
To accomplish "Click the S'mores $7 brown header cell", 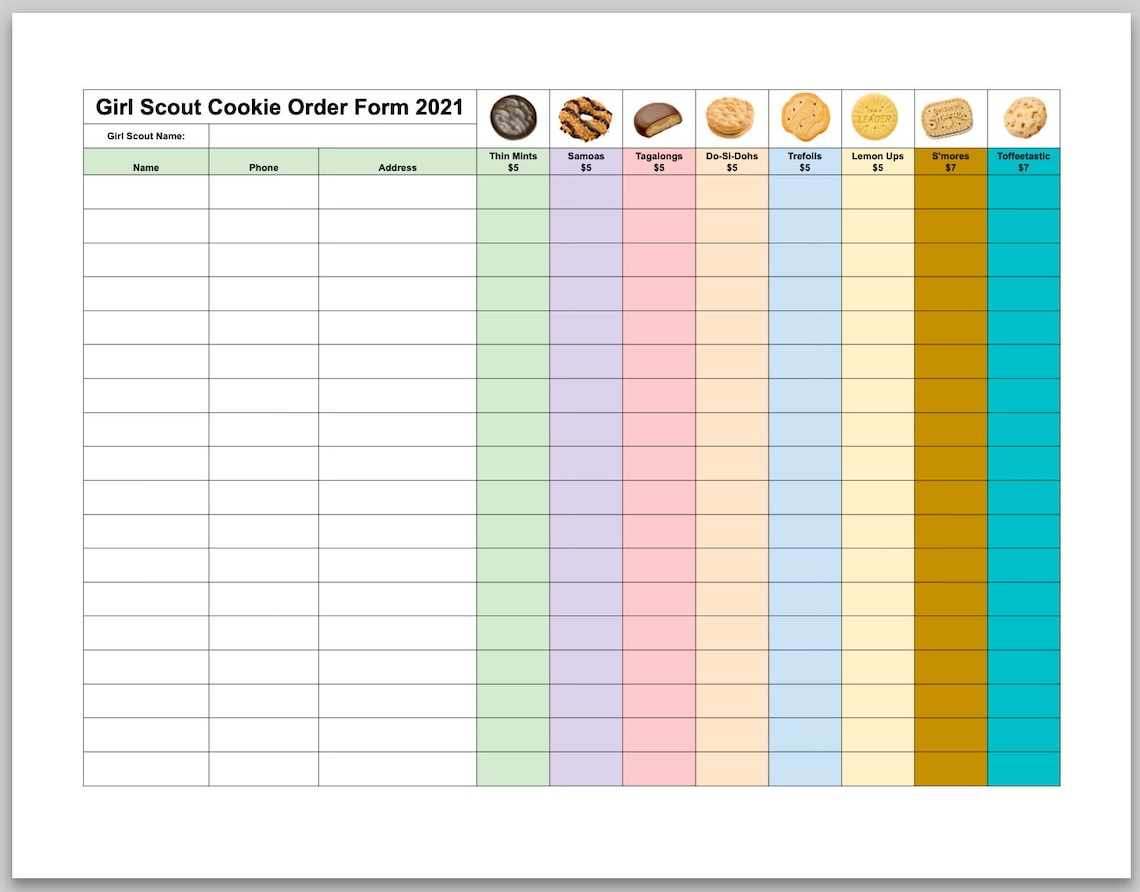I will (x=950, y=162).
